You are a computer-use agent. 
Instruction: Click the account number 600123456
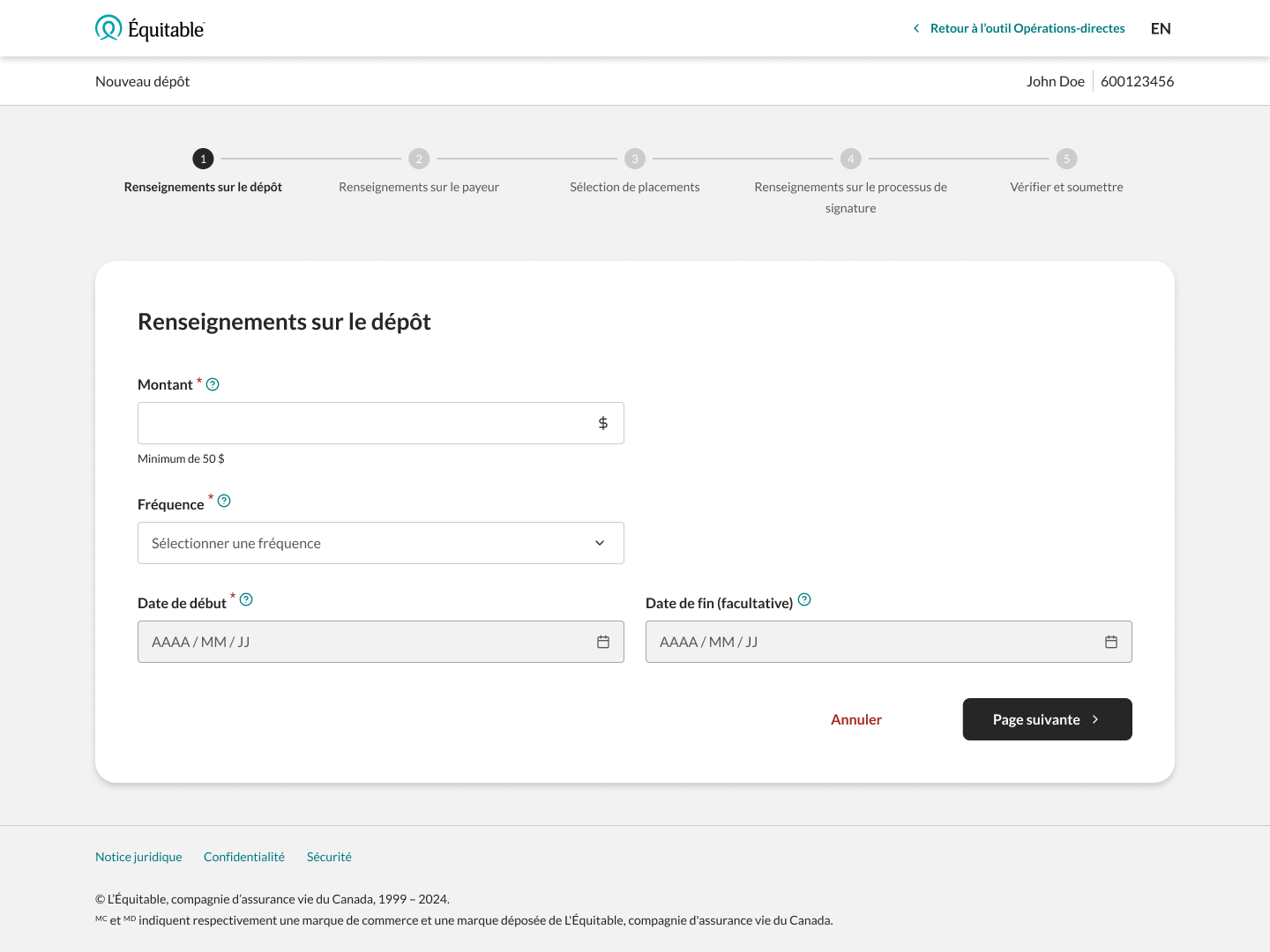pos(1138,81)
